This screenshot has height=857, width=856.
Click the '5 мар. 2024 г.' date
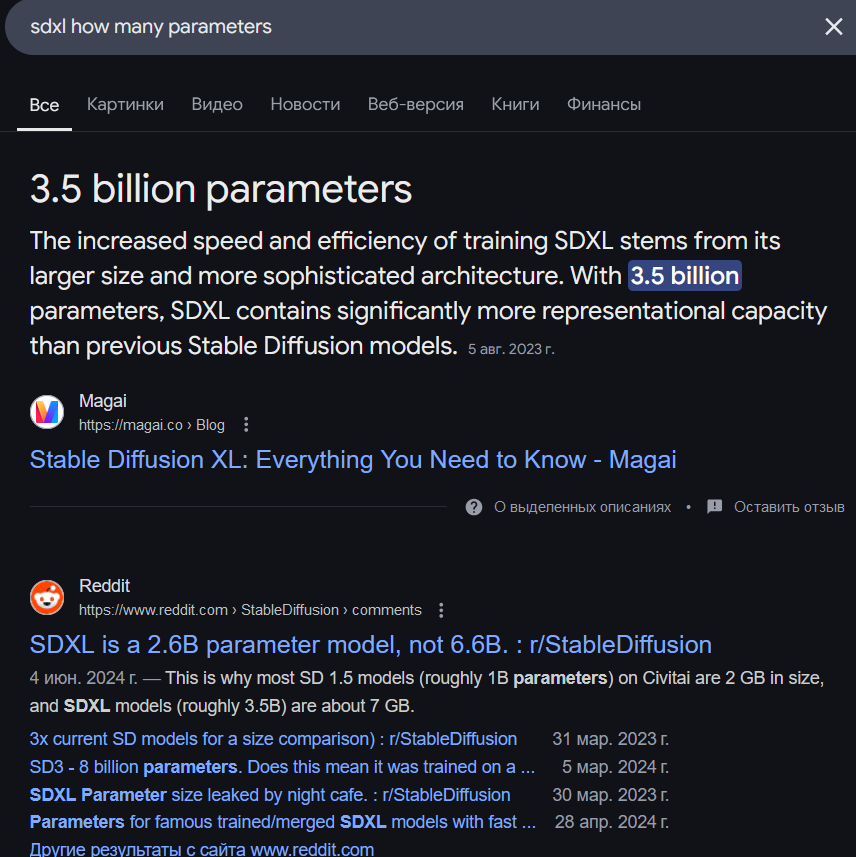click(615, 767)
